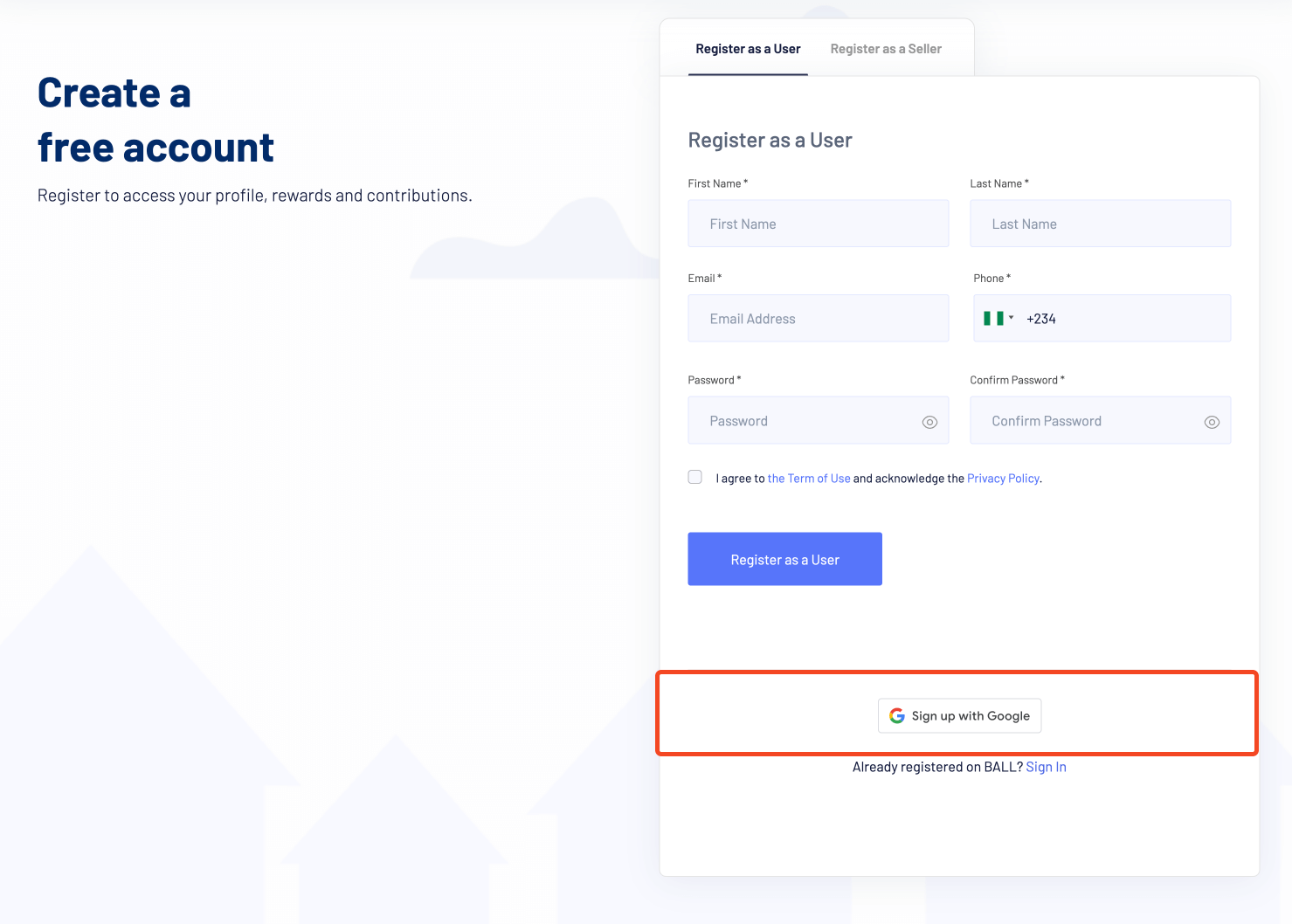Click the Create a free account heading
The image size is (1292, 924).
155,120
